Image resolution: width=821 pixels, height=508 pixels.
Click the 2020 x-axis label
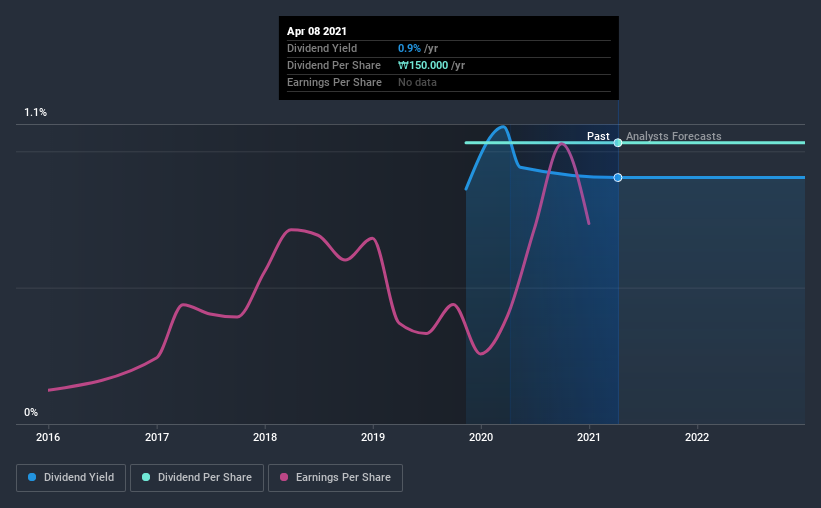point(481,437)
